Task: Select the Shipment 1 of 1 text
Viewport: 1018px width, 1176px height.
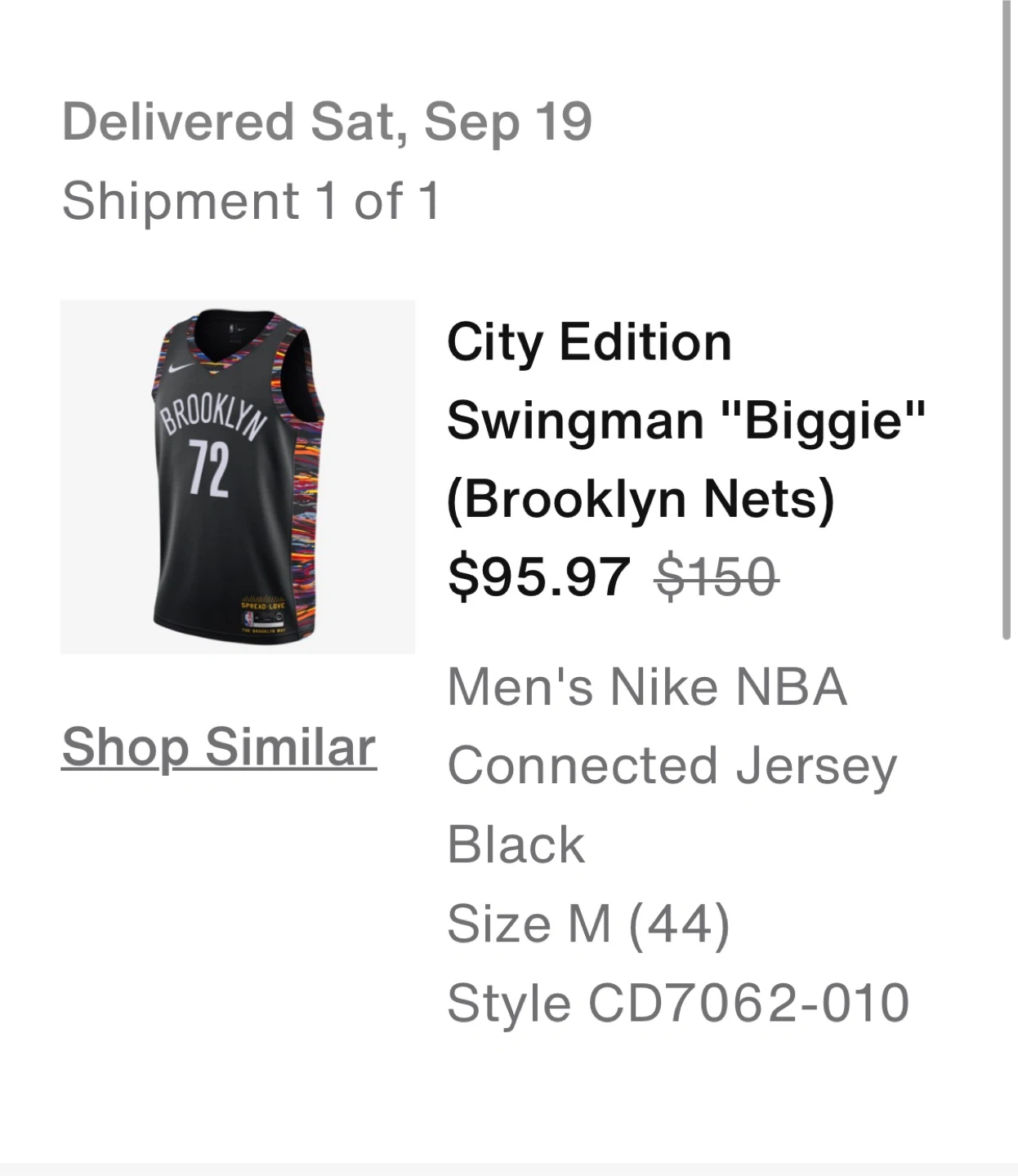Action: coord(252,200)
